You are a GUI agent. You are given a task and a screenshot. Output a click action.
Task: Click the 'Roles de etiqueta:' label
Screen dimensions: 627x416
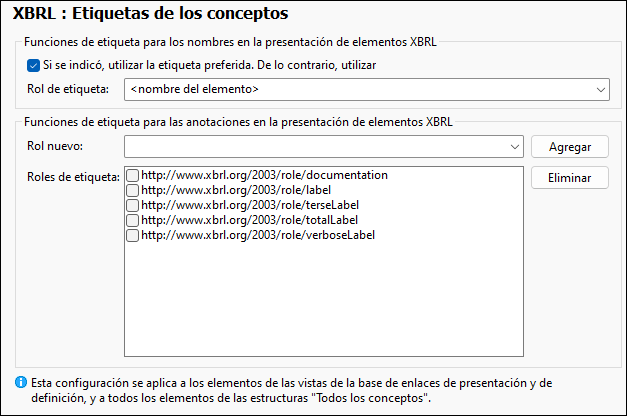pos(74,177)
